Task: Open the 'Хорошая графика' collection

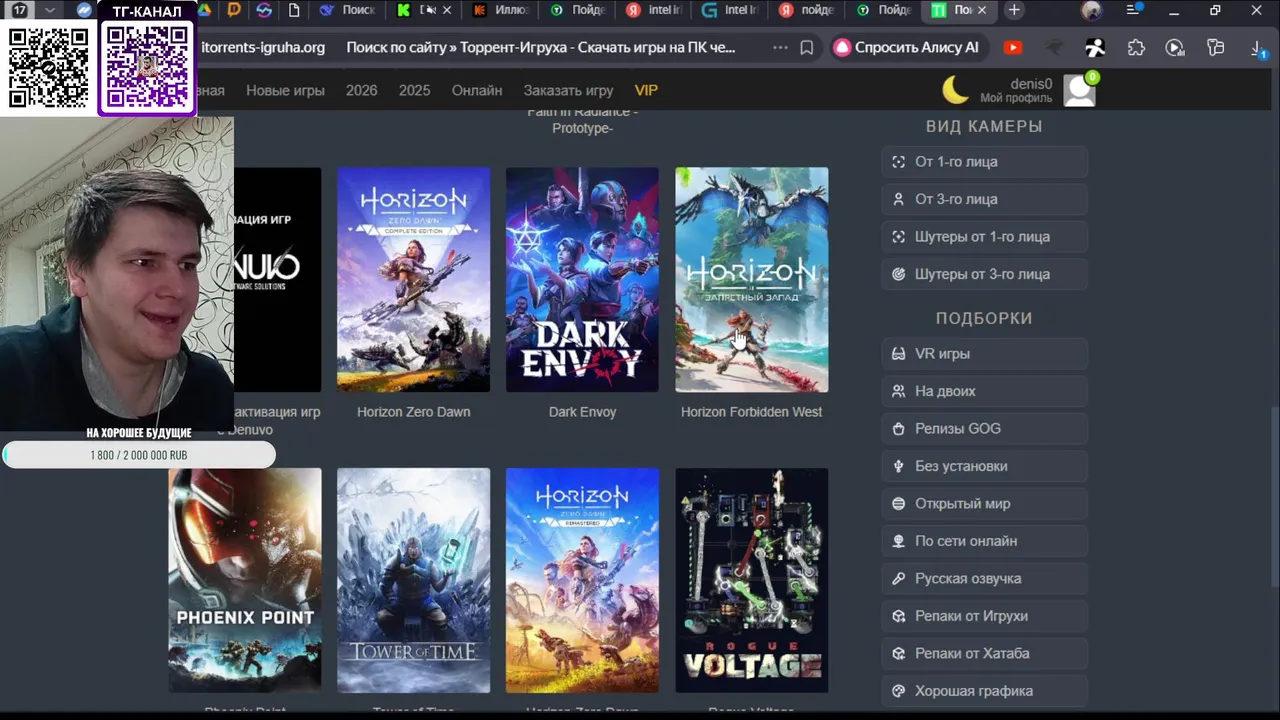Action: pyautogui.click(x=984, y=691)
